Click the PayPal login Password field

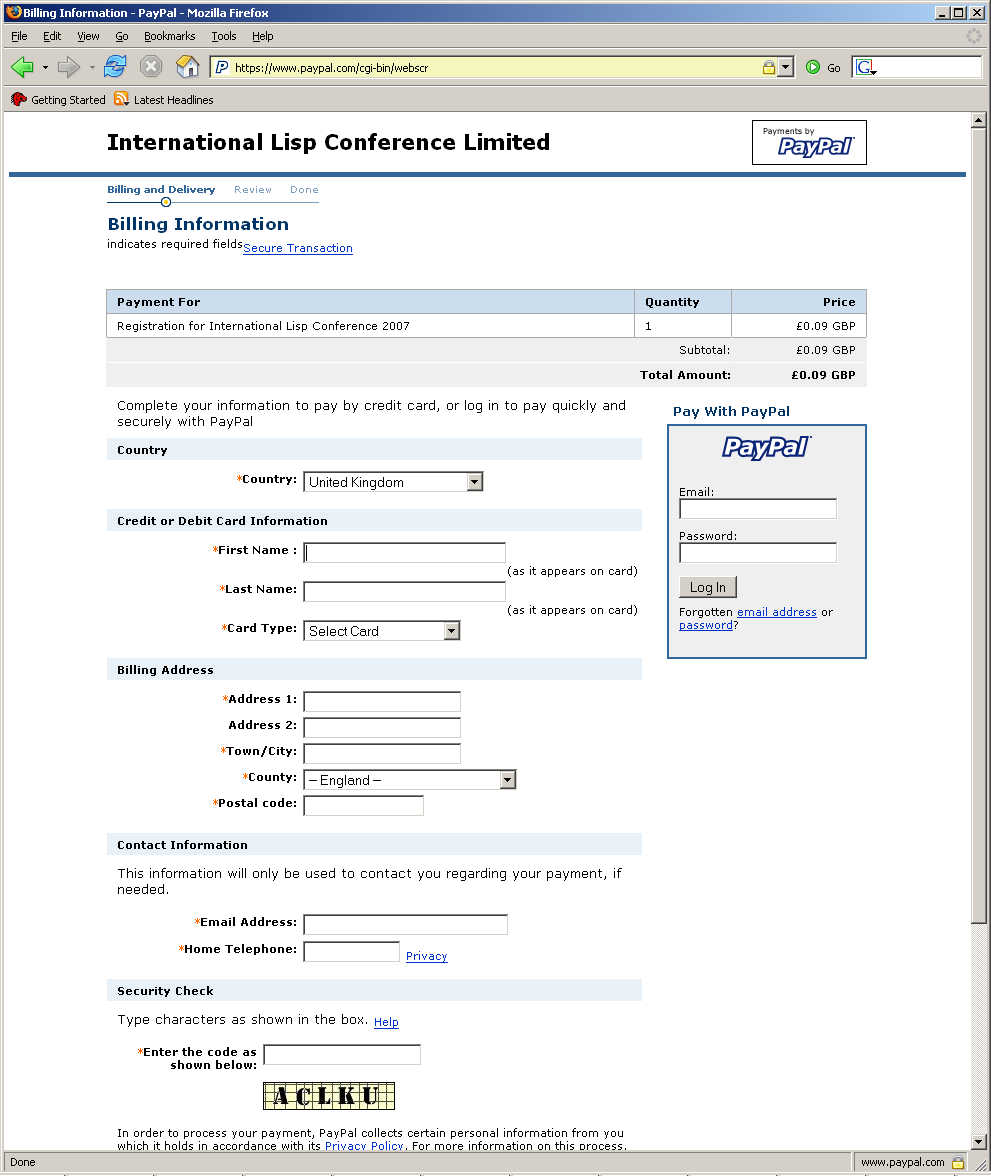758,553
